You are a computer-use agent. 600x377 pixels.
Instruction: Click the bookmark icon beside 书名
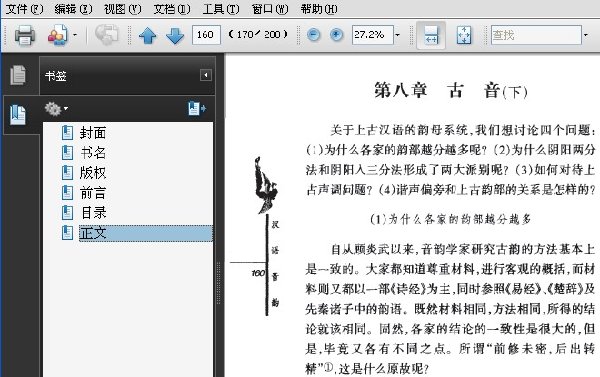tap(67, 153)
